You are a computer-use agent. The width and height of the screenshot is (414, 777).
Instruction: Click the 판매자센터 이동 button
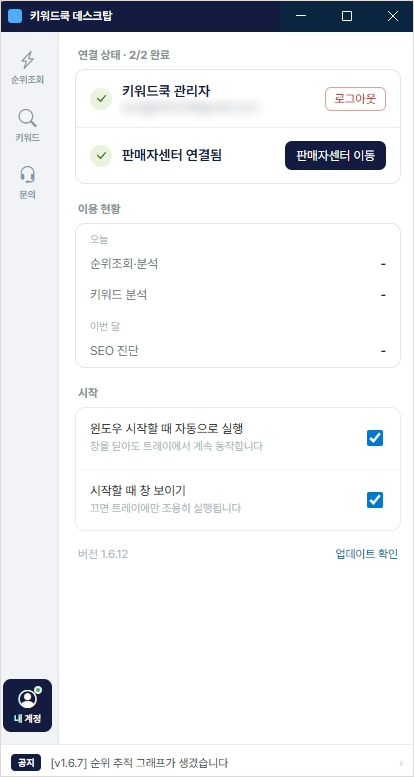(x=335, y=156)
